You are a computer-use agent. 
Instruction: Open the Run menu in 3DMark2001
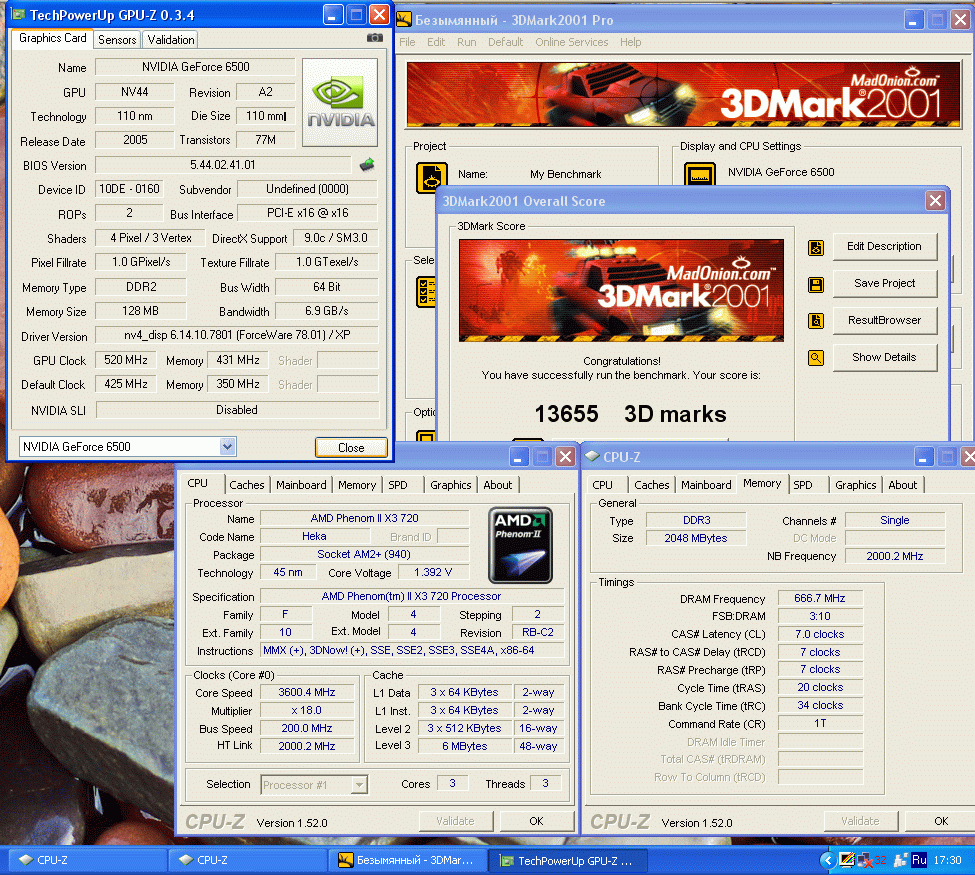click(466, 42)
